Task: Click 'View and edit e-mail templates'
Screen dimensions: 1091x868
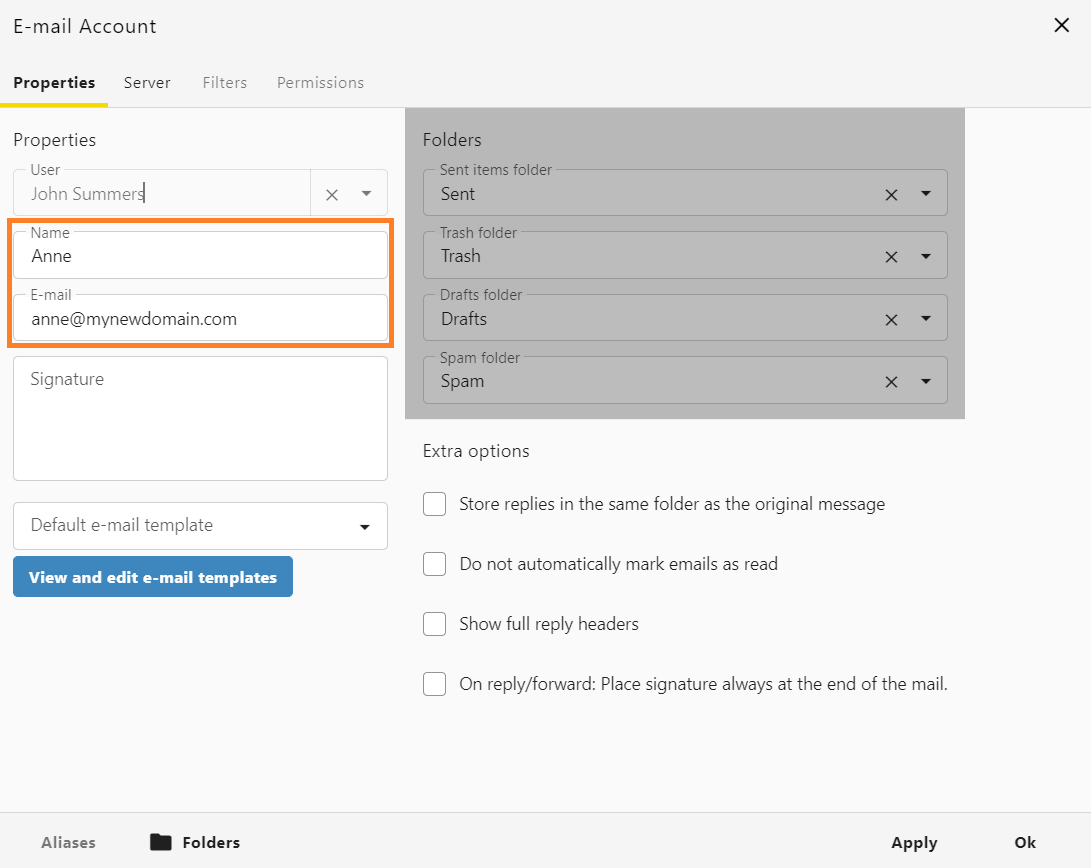Action: tap(152, 577)
